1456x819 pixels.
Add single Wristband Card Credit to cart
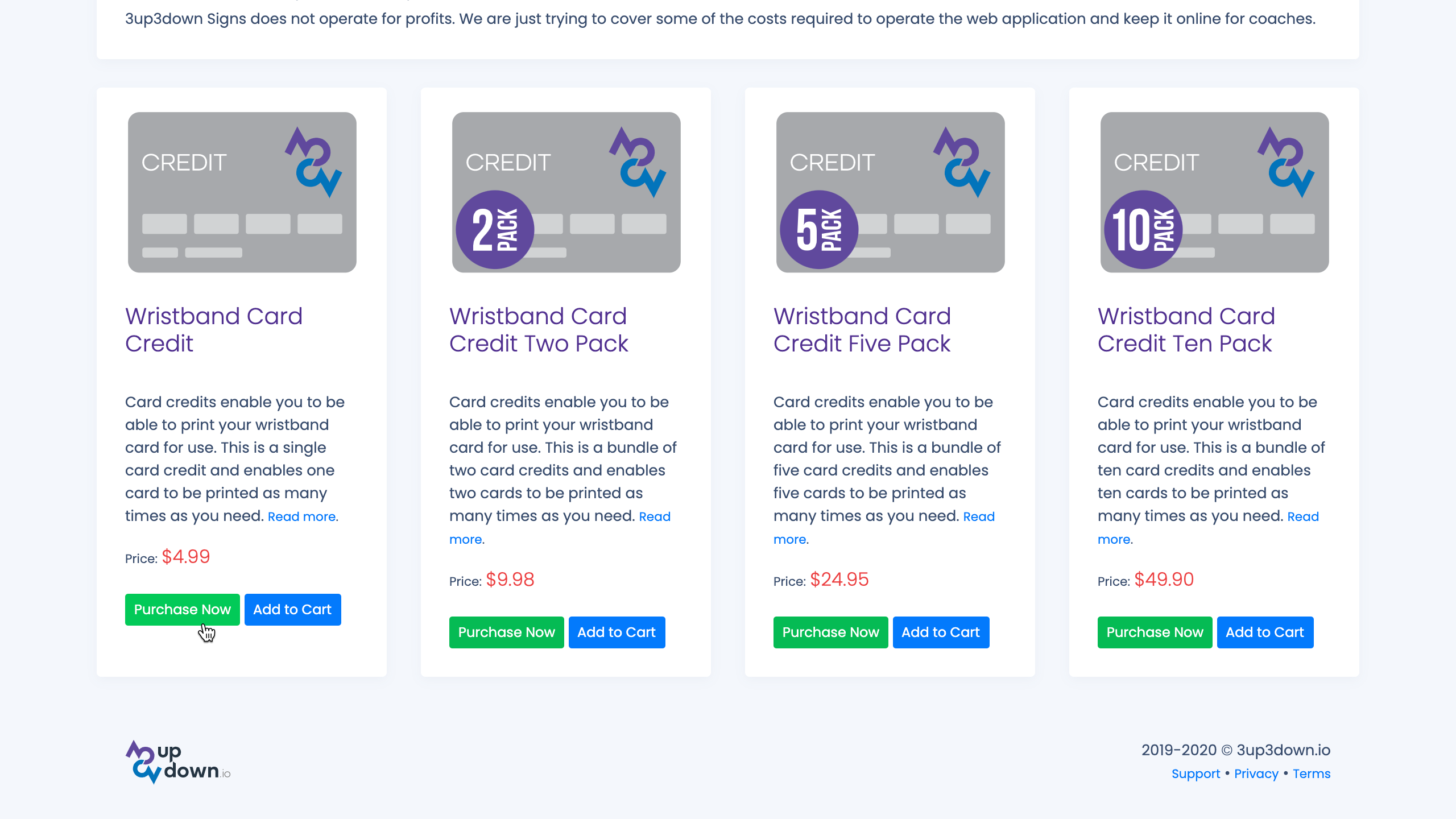tap(292, 610)
